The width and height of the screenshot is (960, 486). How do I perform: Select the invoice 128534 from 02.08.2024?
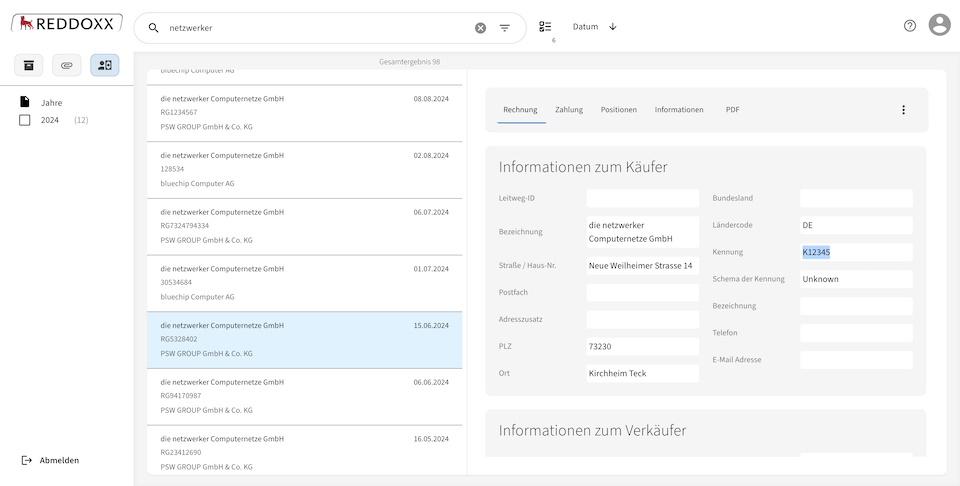[304, 170]
